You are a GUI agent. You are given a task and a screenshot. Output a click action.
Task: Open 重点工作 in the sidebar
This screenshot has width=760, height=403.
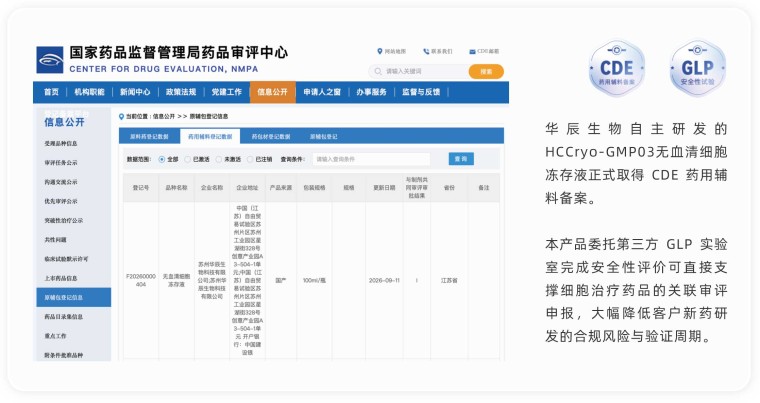pyautogui.click(x=55, y=336)
